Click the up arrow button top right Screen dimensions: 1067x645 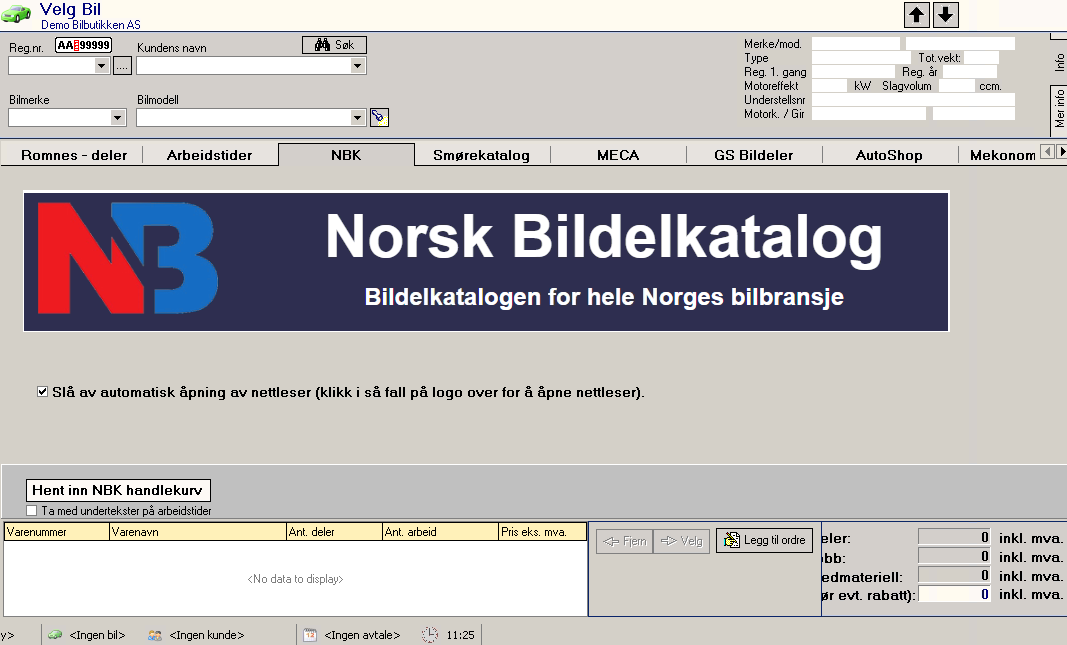point(917,14)
